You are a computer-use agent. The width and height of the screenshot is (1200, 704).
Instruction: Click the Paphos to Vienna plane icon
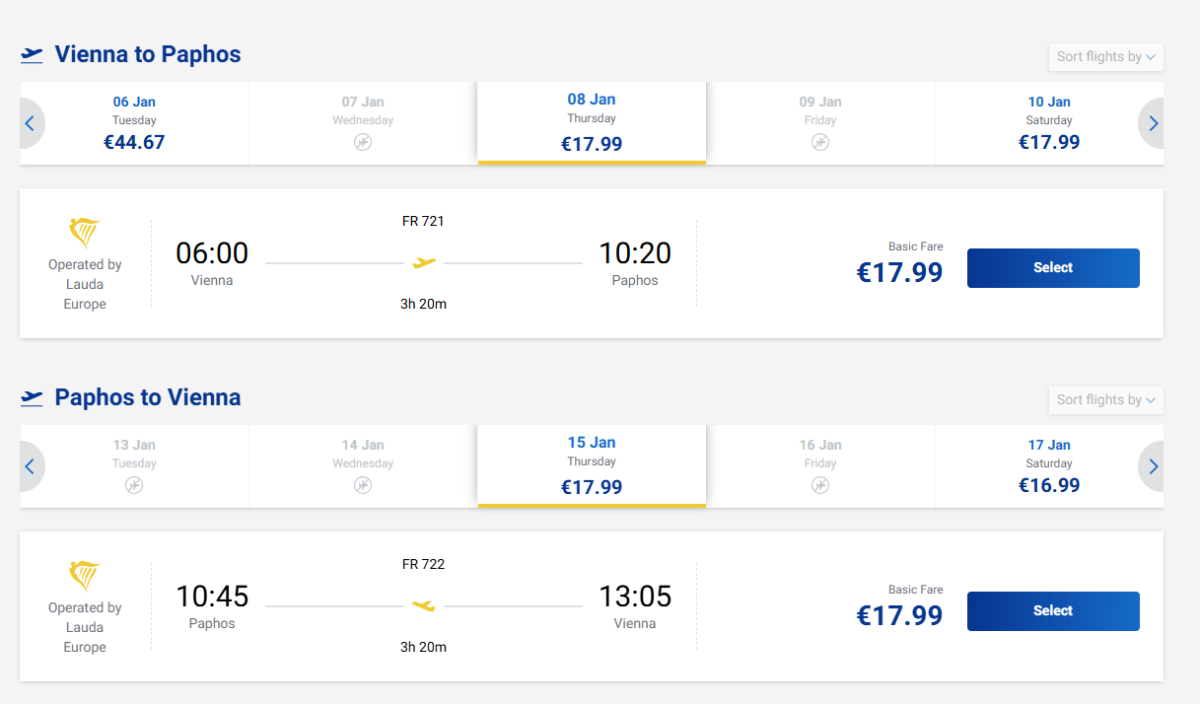[32, 398]
